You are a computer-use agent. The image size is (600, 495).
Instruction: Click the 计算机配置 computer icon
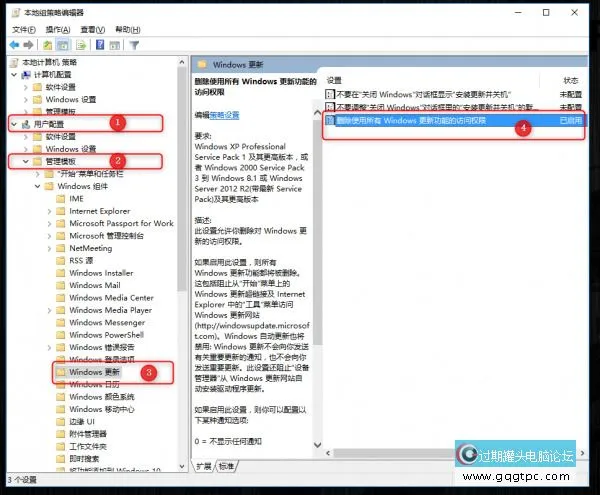coord(26,75)
